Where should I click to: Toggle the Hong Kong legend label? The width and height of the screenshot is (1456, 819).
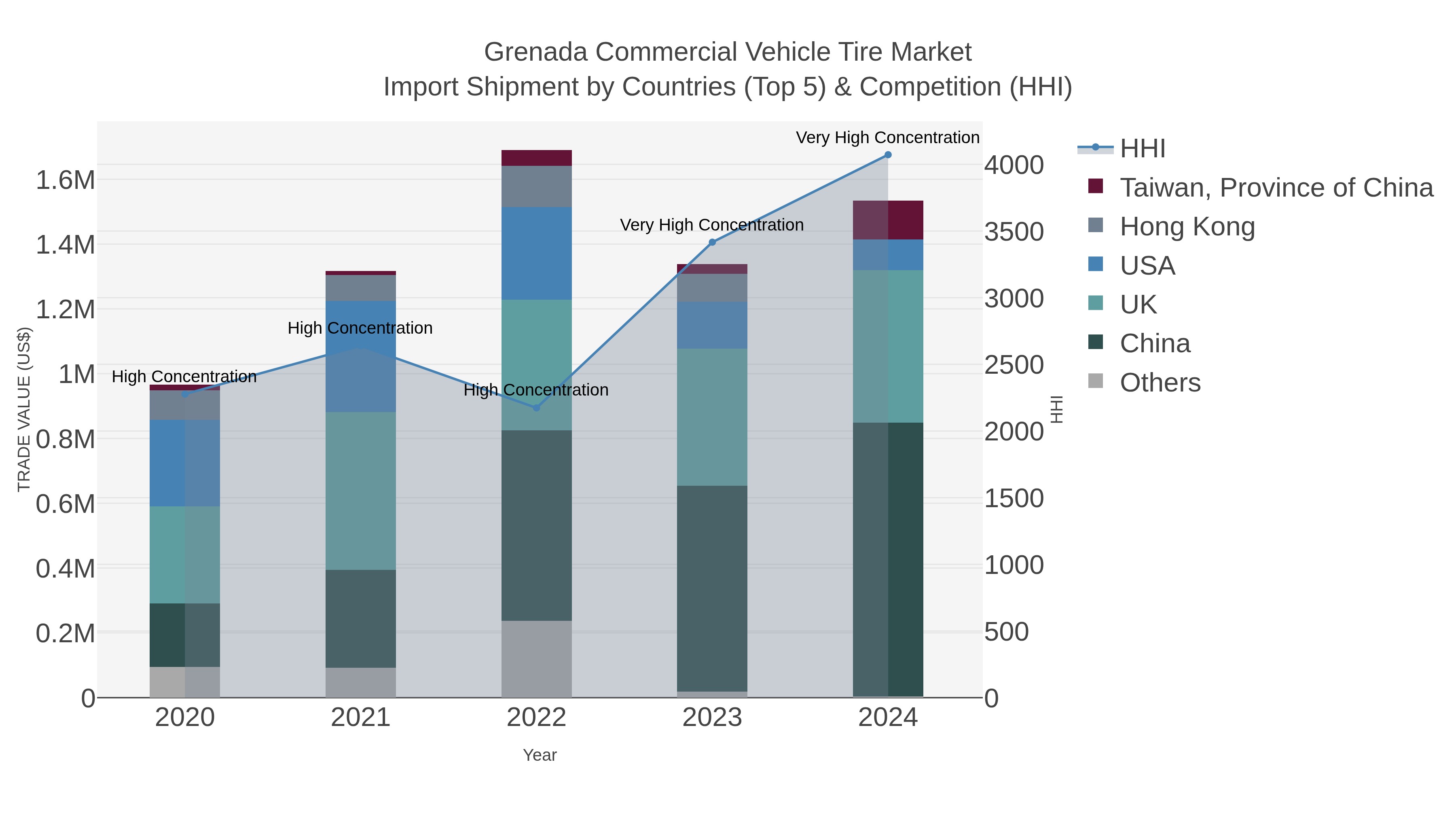(1187, 226)
